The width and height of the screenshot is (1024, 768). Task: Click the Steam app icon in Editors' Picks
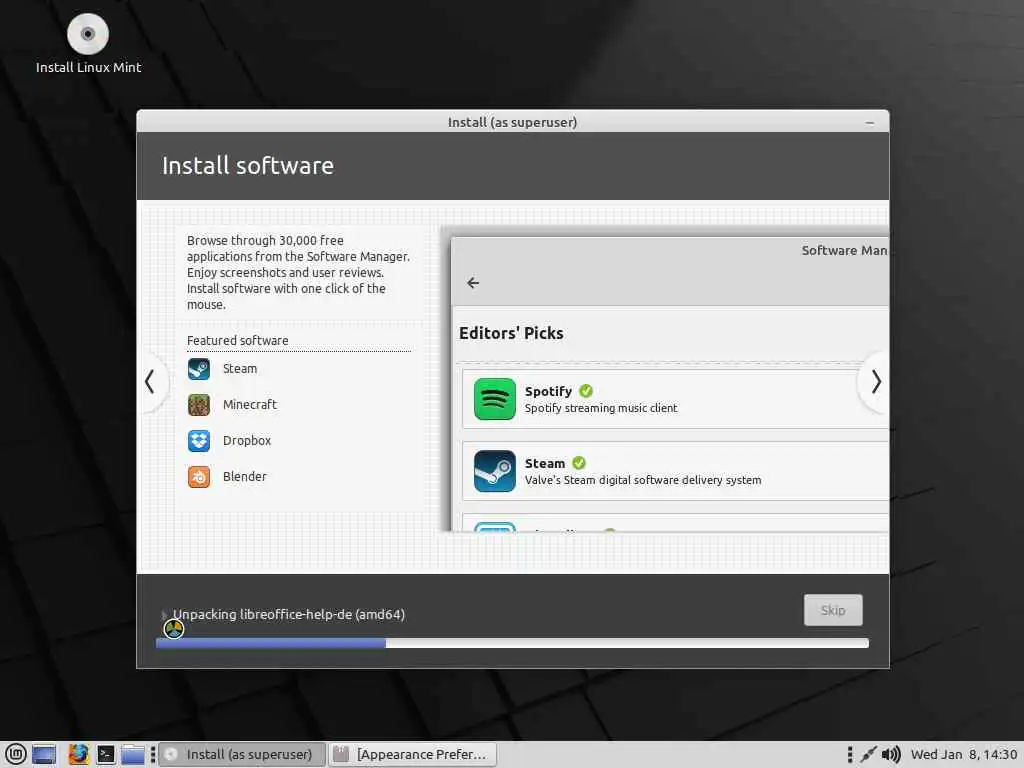[x=494, y=471]
